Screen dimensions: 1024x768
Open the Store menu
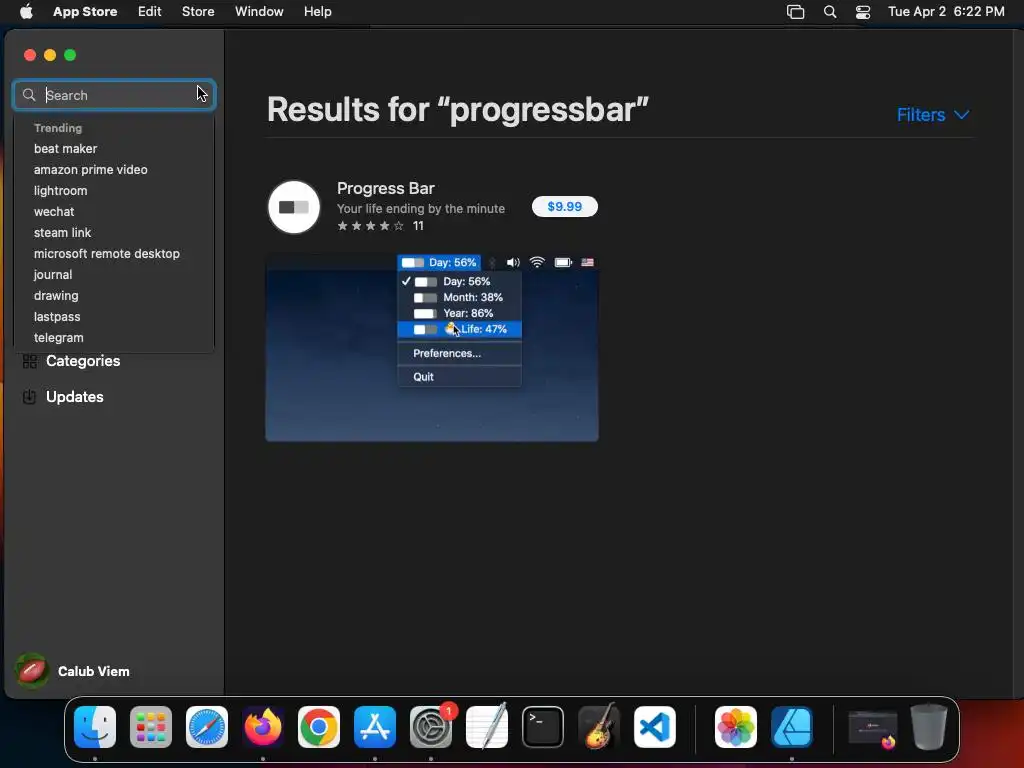tap(198, 12)
